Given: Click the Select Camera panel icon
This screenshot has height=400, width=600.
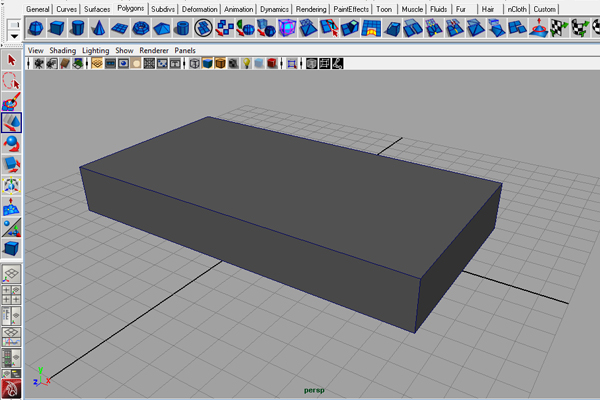Looking at the screenshot, I should tap(38, 64).
